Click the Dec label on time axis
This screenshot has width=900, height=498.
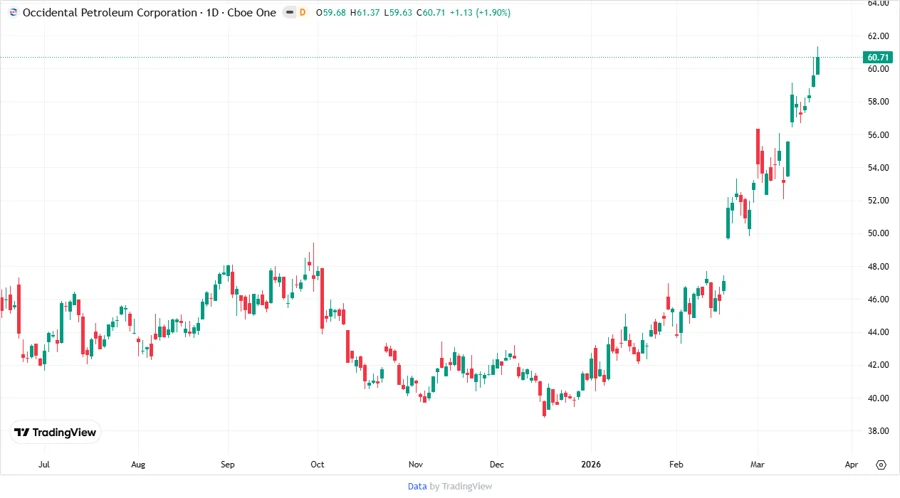click(x=496, y=465)
